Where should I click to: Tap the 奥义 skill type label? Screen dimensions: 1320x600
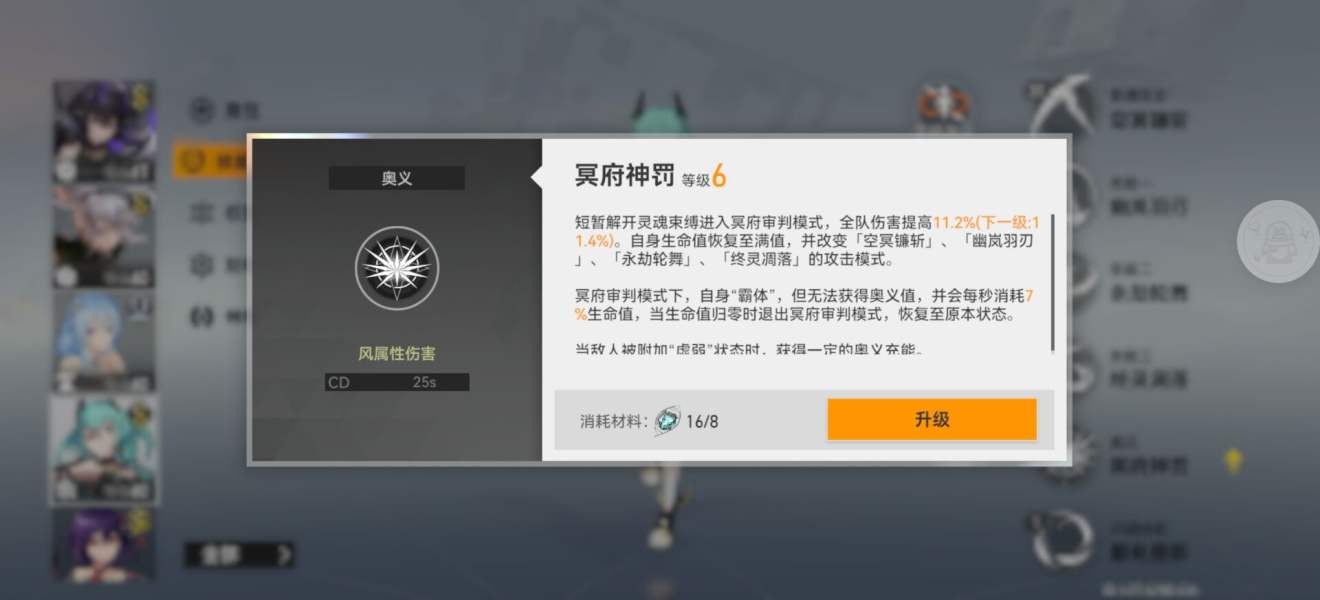(397, 179)
